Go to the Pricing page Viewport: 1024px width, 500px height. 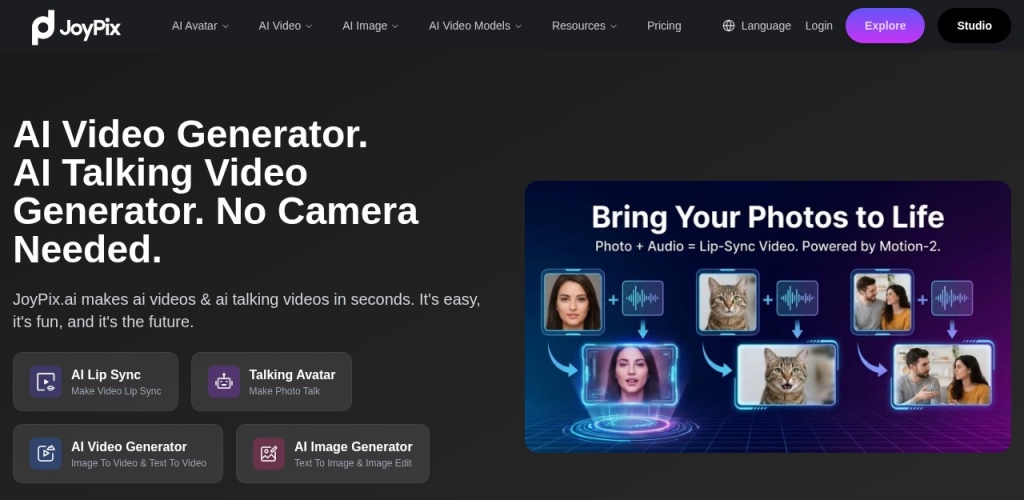point(664,25)
